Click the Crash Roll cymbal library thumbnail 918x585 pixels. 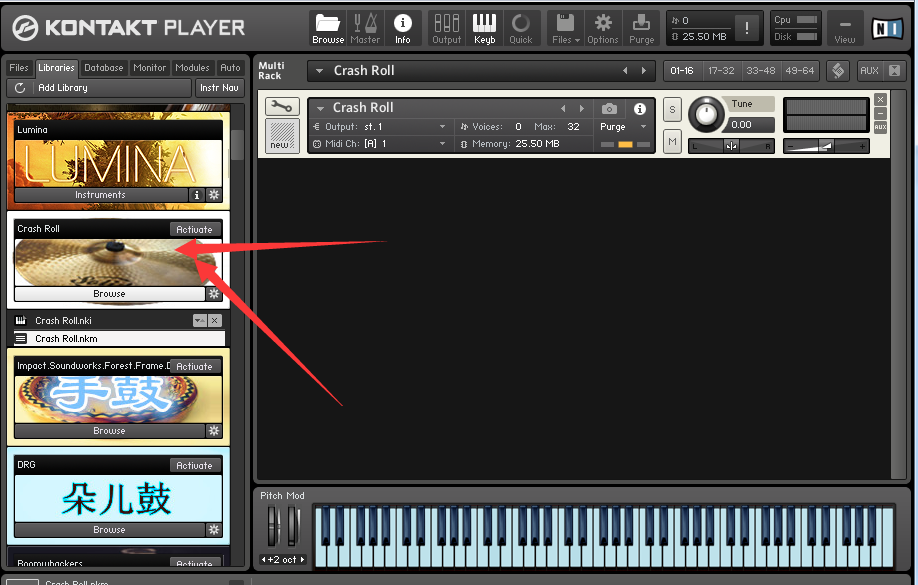point(118,262)
